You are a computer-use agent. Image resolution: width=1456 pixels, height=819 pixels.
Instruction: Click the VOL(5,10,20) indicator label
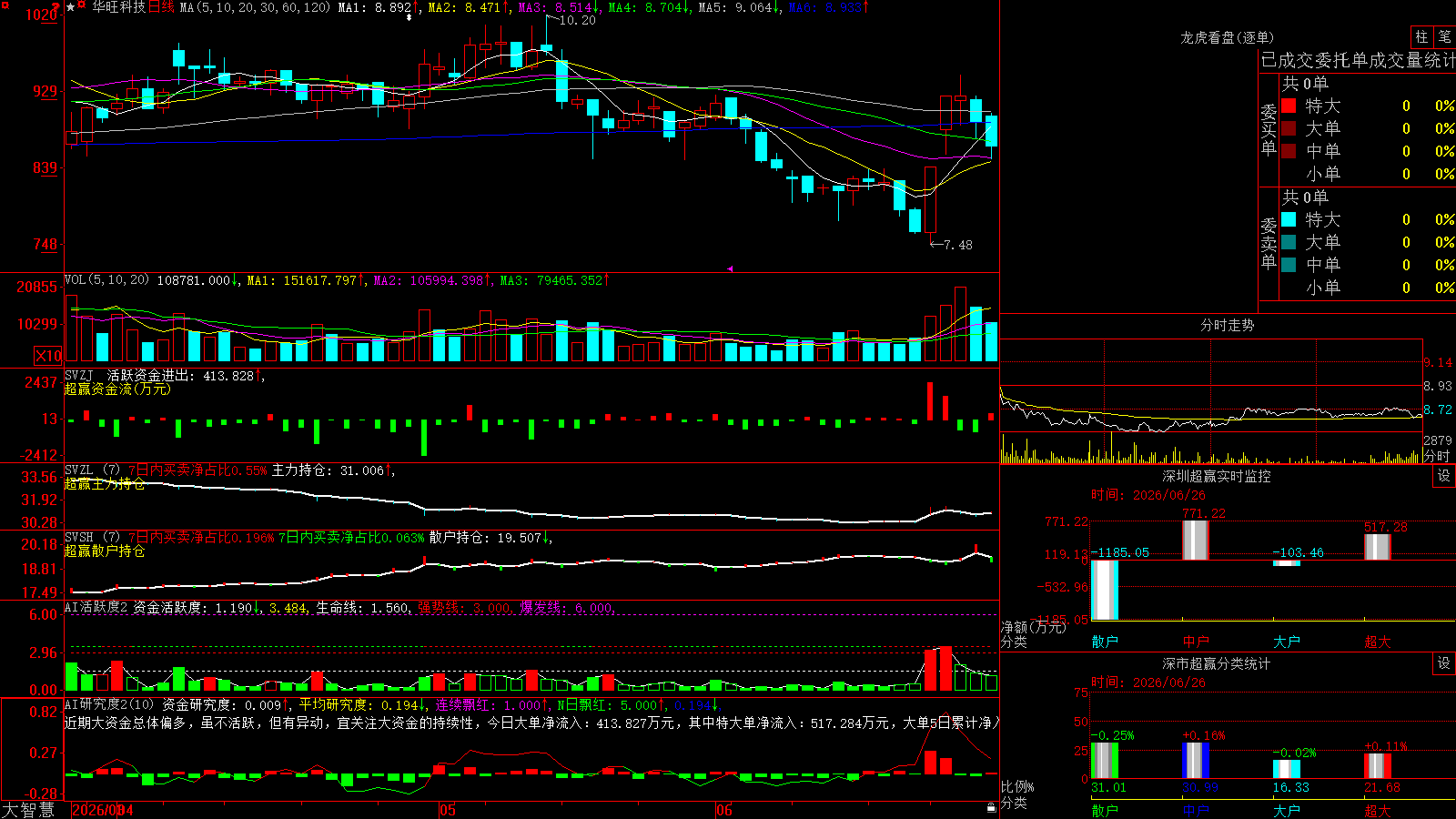[106, 280]
